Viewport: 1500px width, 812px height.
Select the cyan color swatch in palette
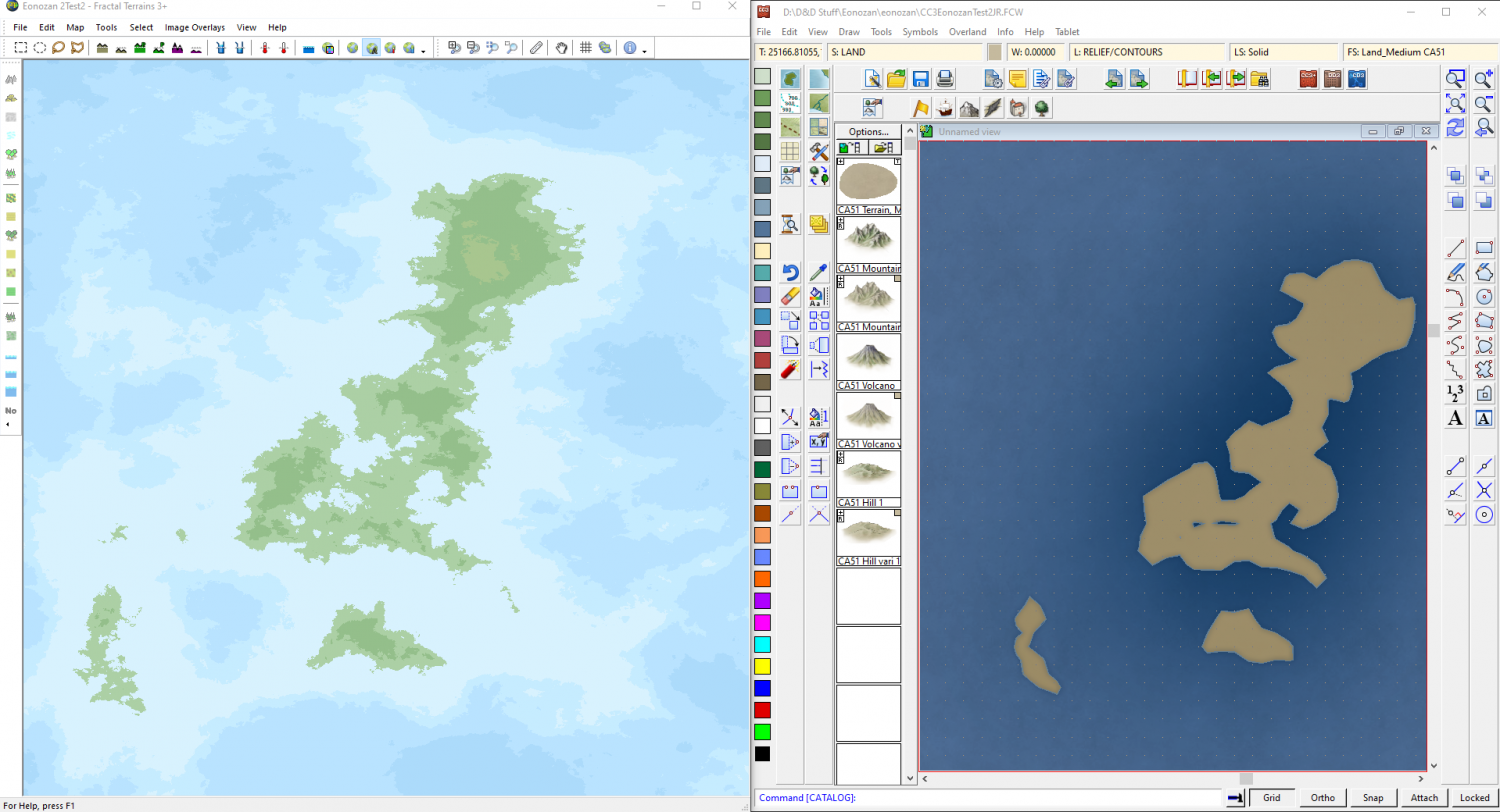(762, 644)
